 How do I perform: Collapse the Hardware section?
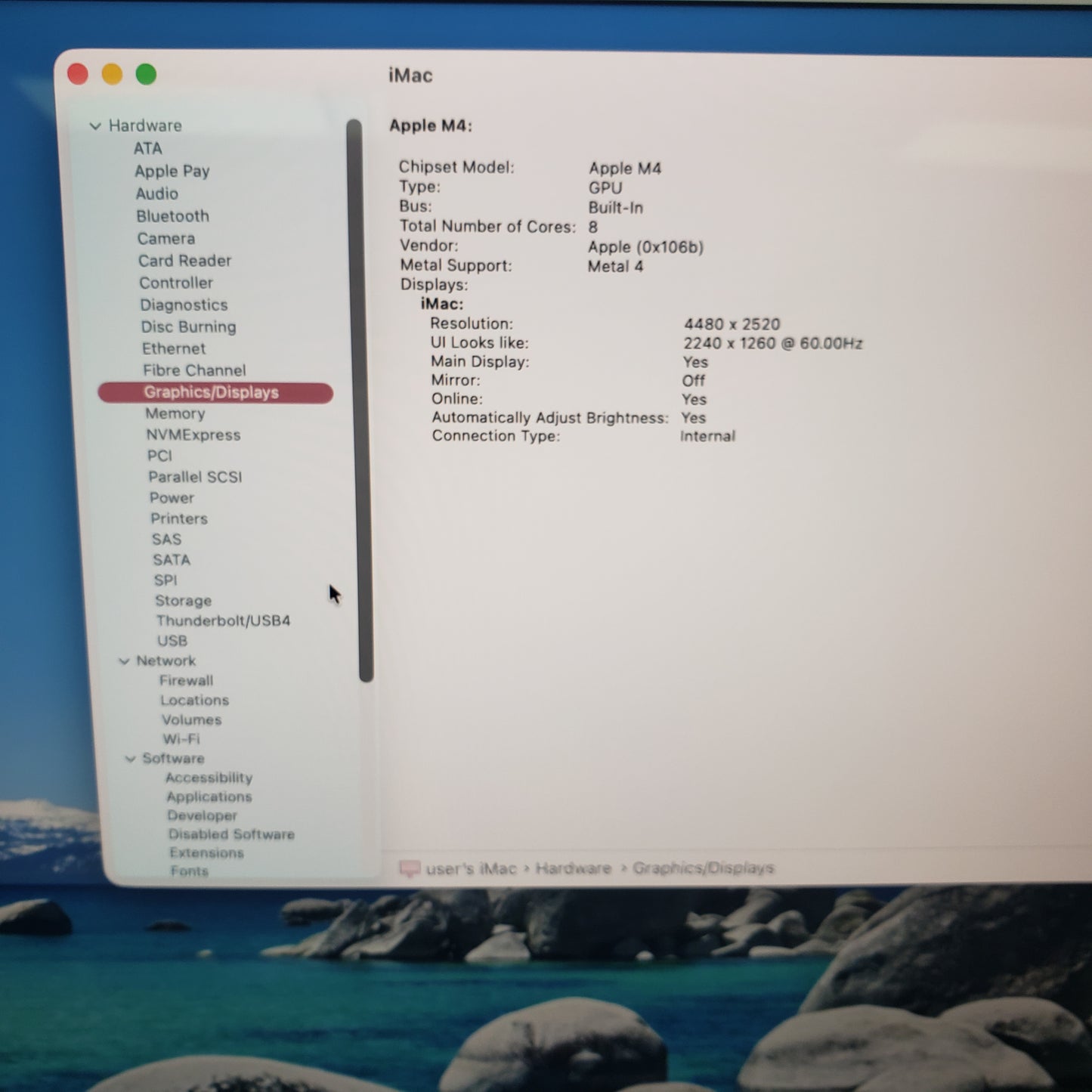(95, 125)
